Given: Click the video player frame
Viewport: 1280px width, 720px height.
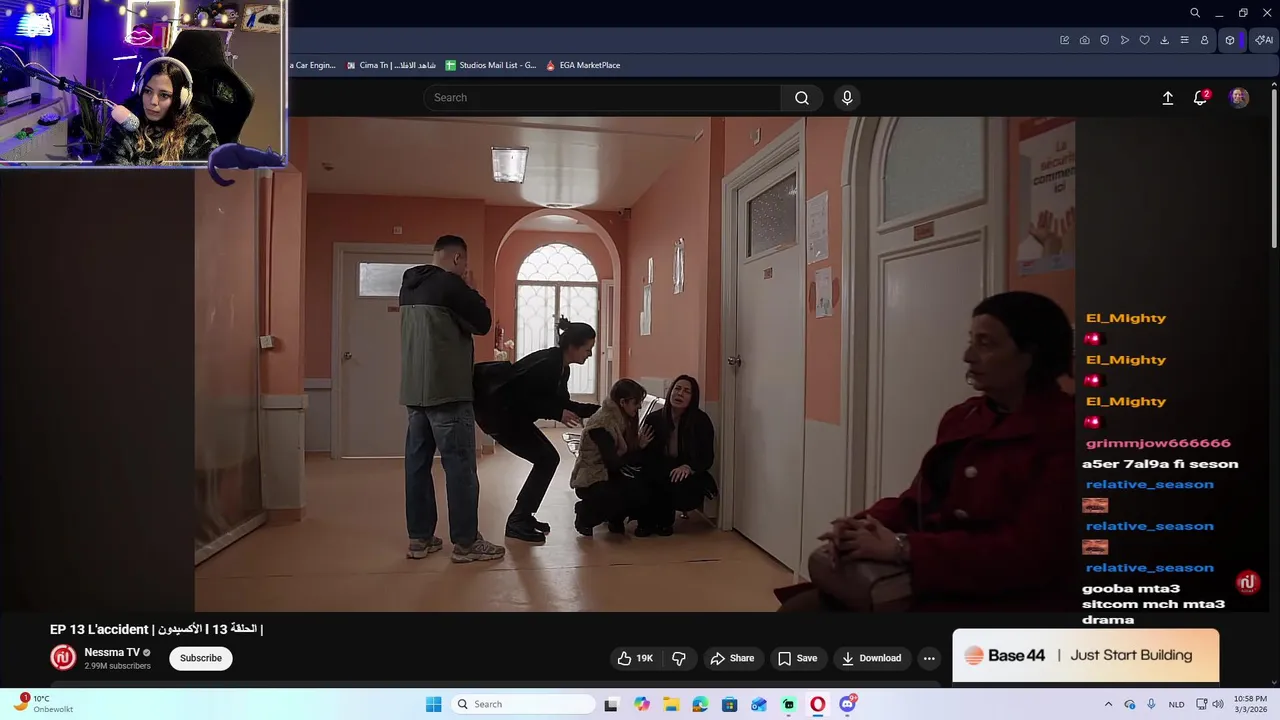Looking at the screenshot, I should [x=634, y=364].
